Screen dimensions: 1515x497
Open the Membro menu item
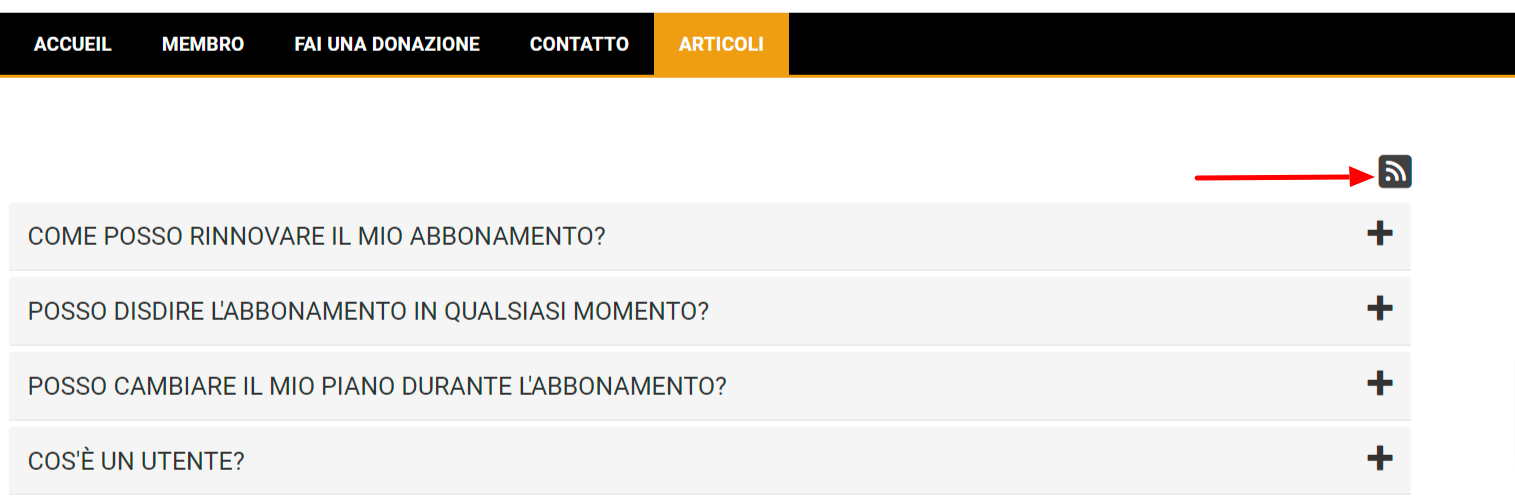pos(203,44)
